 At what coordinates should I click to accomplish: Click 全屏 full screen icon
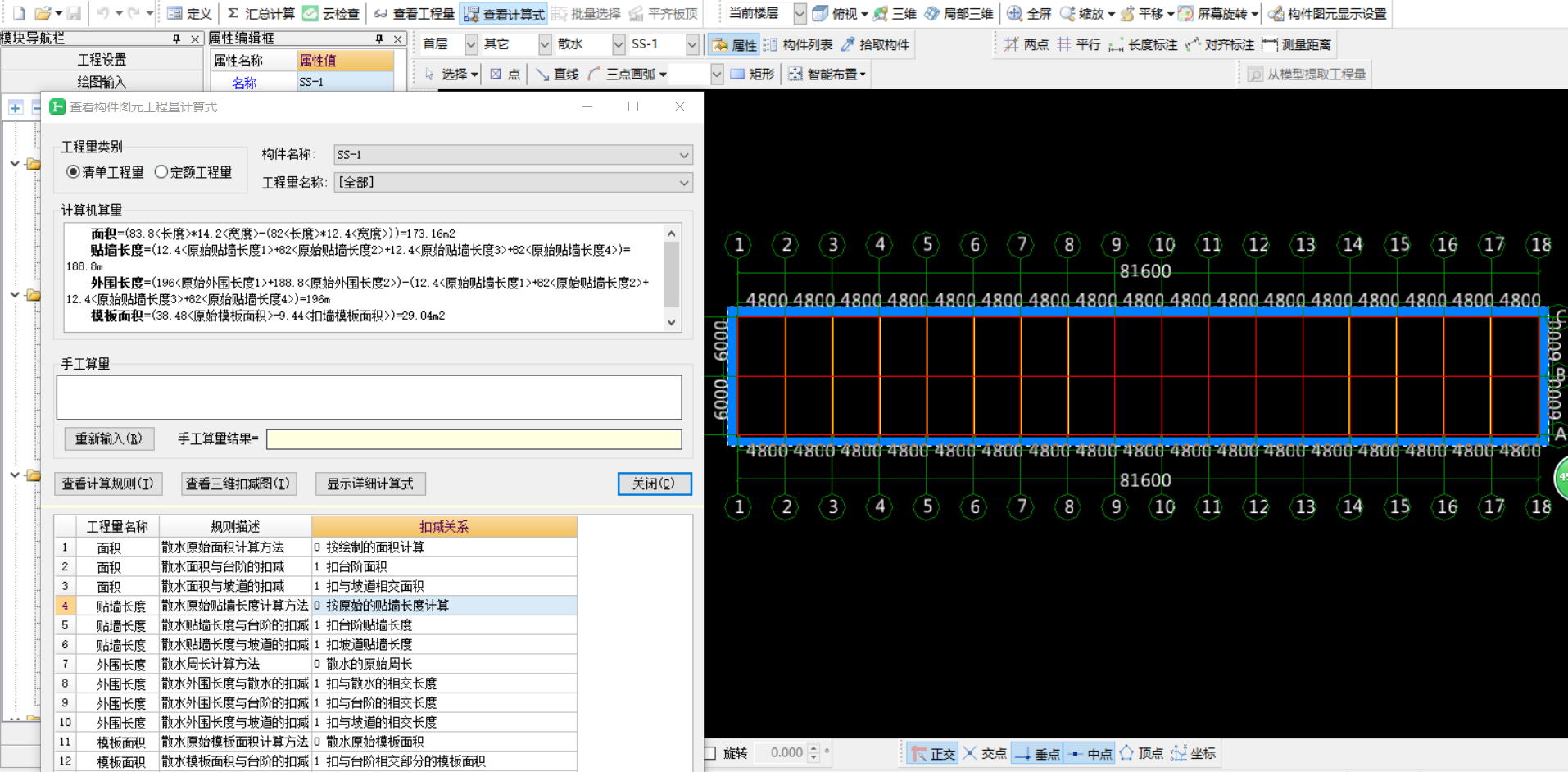(1029, 14)
